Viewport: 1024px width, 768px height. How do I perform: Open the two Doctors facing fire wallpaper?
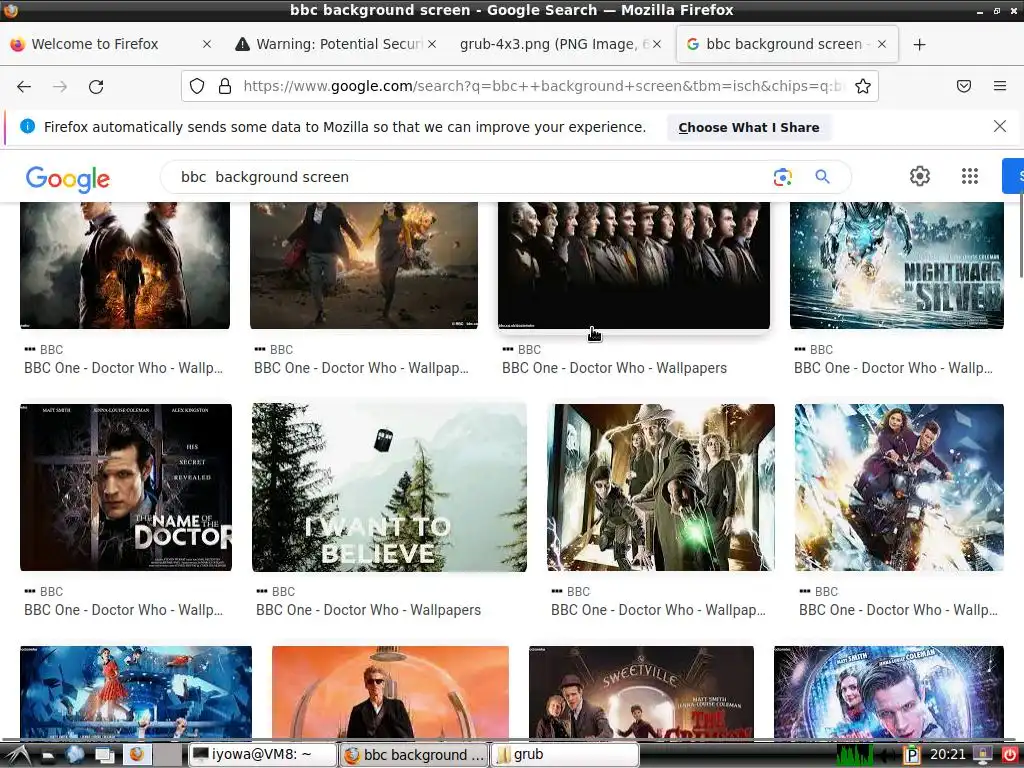(x=125, y=265)
